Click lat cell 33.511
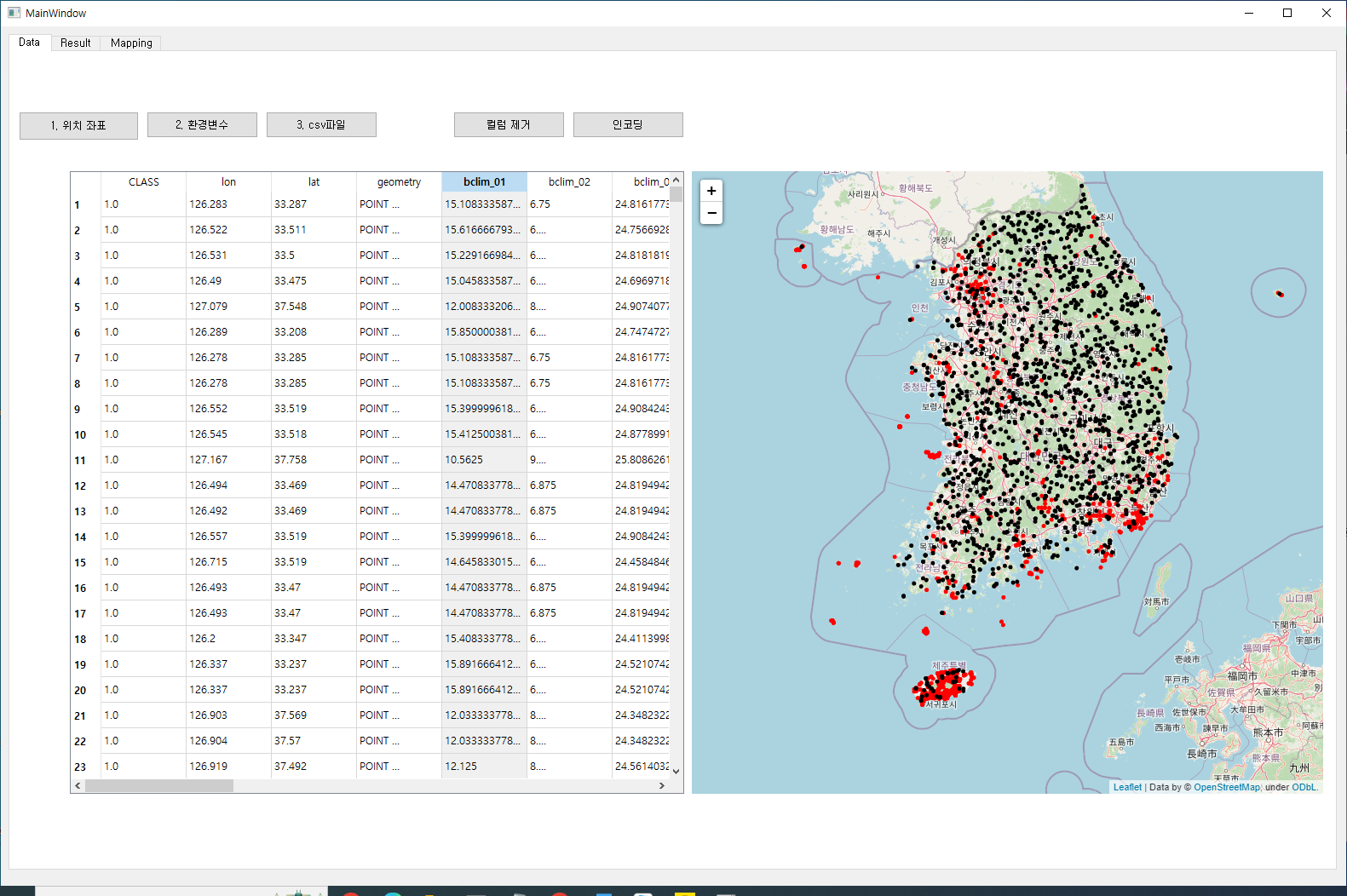1347x896 pixels. pyautogui.click(x=314, y=230)
